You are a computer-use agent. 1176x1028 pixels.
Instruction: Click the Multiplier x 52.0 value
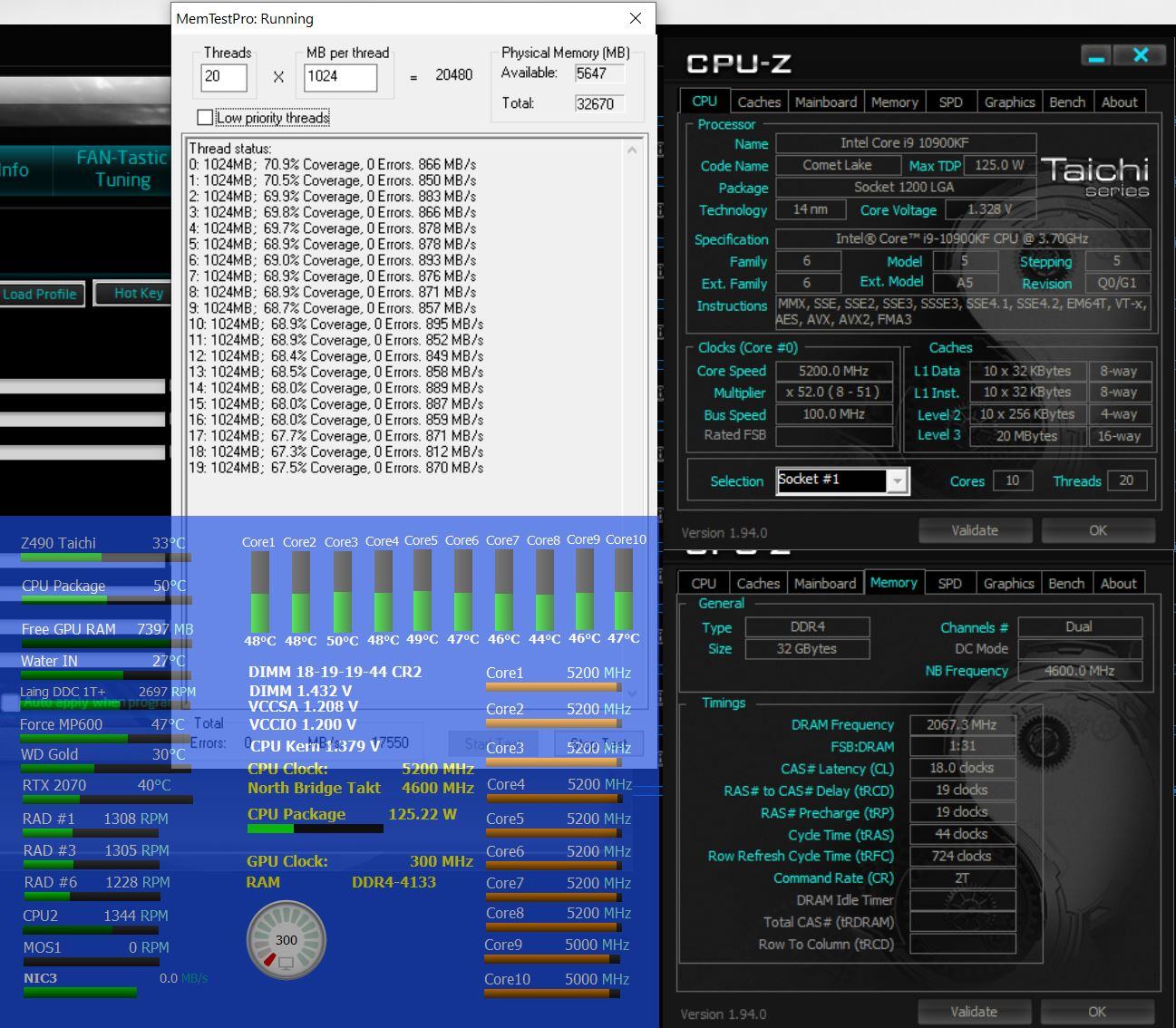pos(834,393)
